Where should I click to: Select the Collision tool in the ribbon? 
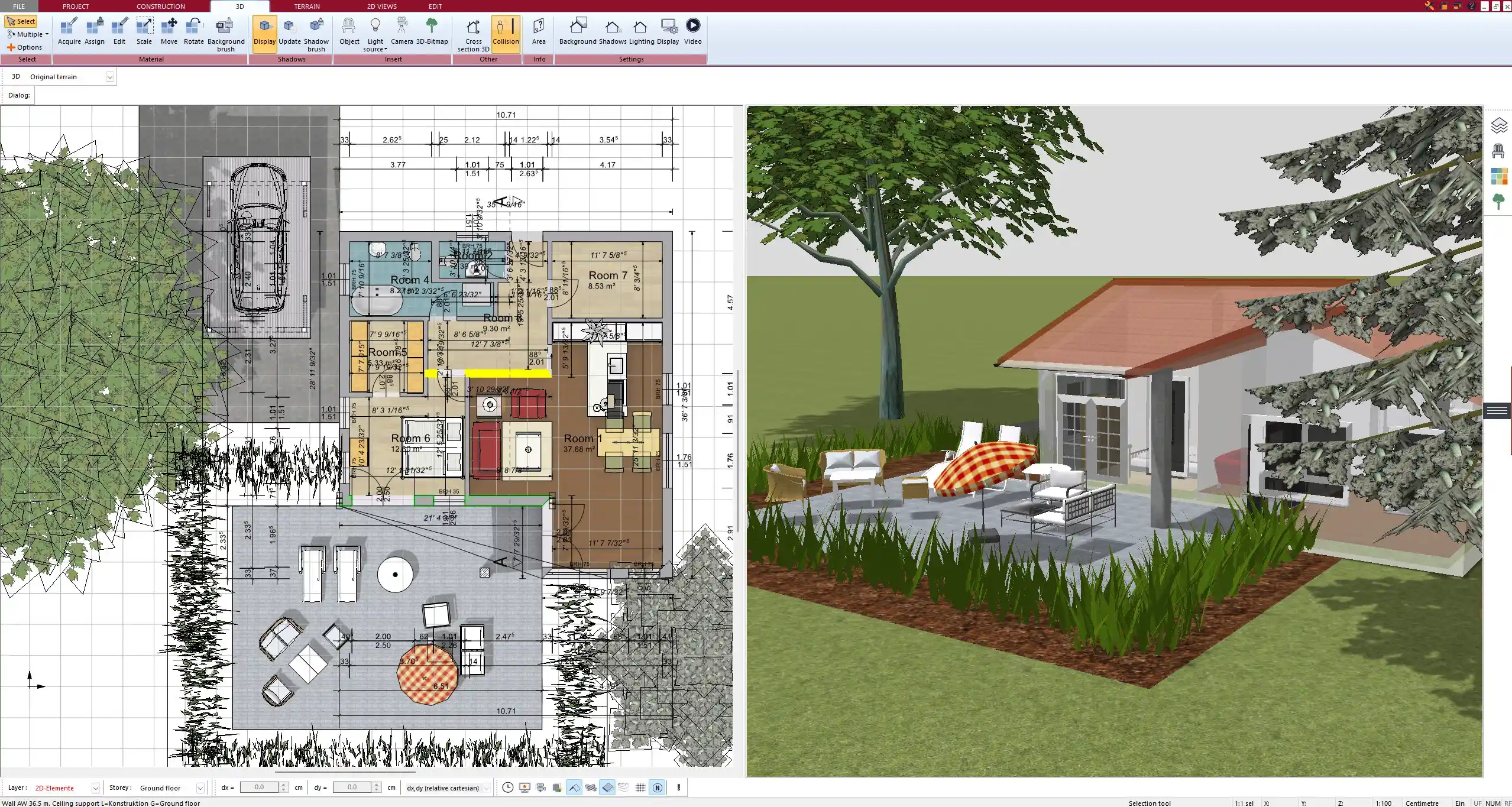pos(506,33)
